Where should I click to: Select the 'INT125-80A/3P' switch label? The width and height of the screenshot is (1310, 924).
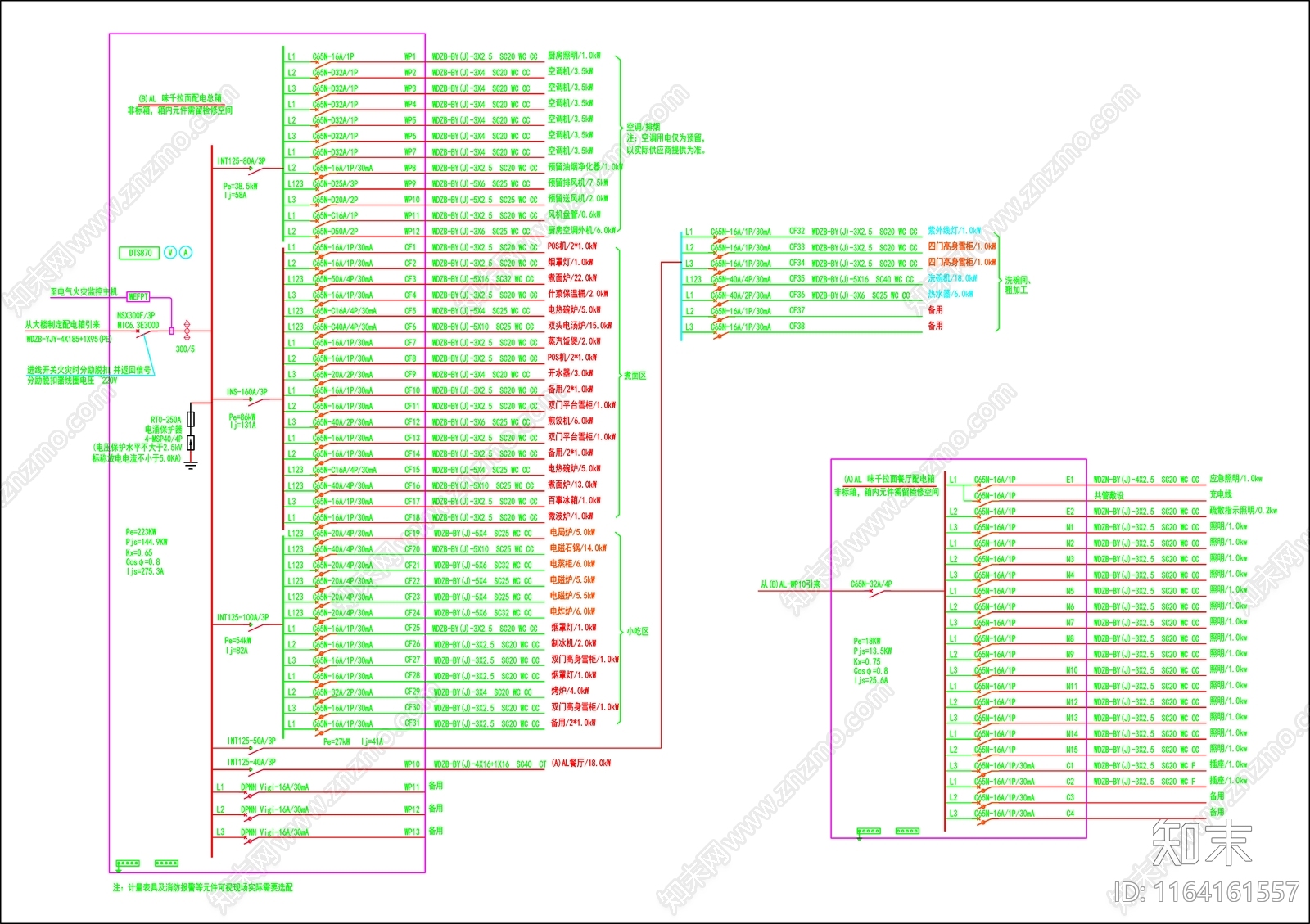tap(242, 161)
